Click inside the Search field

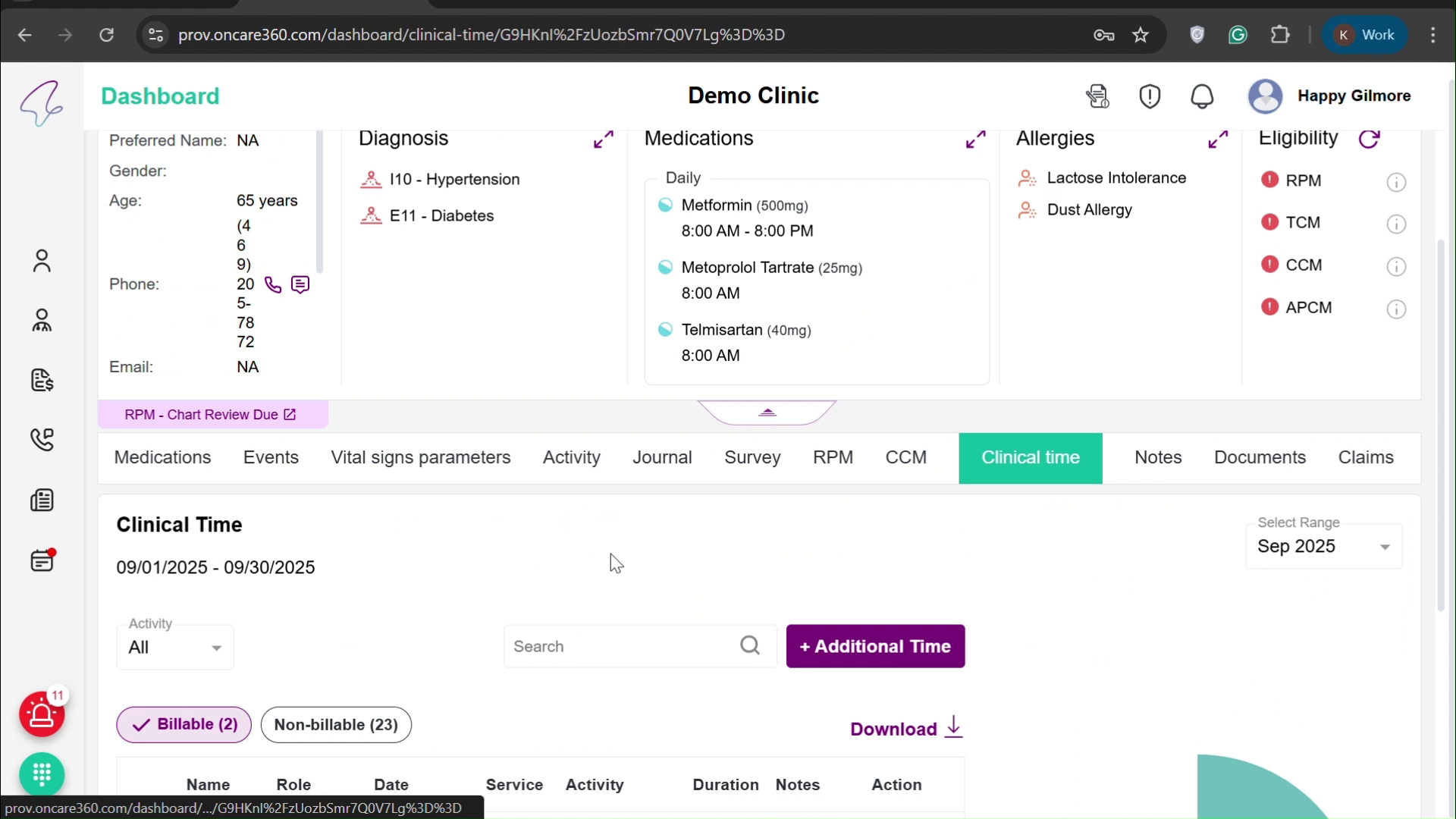[622, 645]
